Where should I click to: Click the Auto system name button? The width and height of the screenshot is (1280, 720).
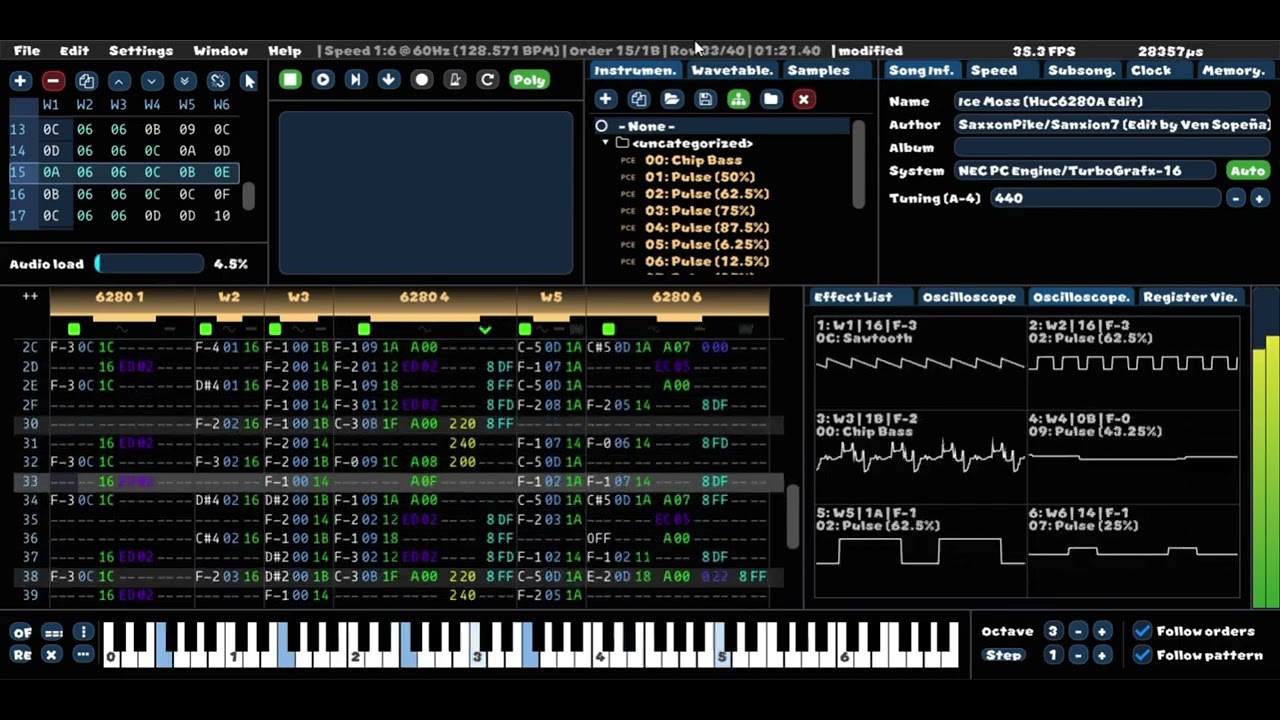tap(1248, 171)
